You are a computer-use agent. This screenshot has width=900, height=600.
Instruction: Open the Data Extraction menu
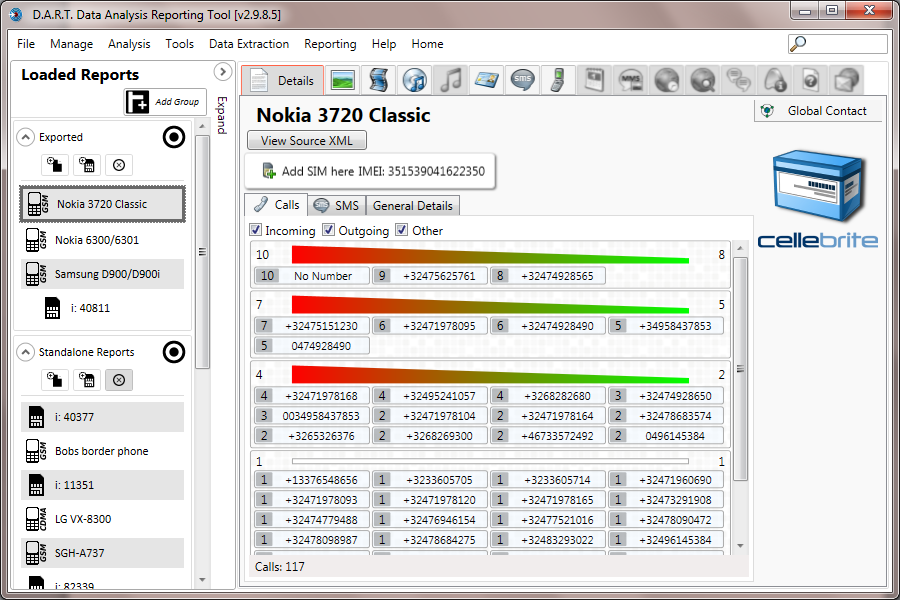click(249, 44)
